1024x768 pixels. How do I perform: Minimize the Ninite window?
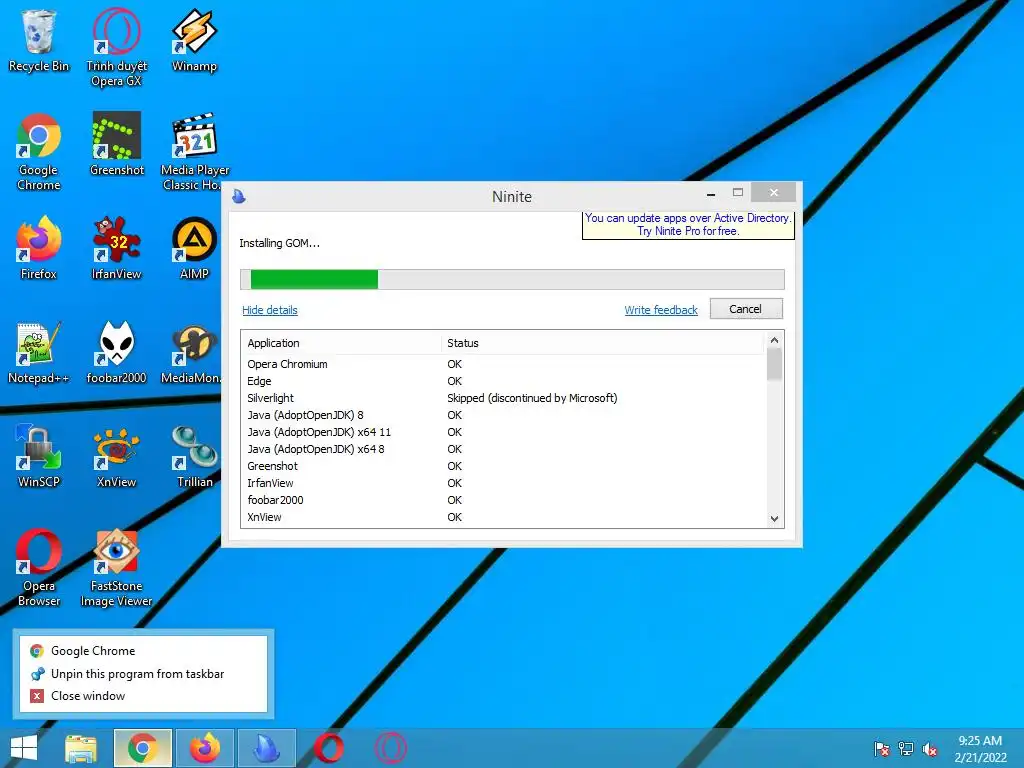click(x=711, y=193)
